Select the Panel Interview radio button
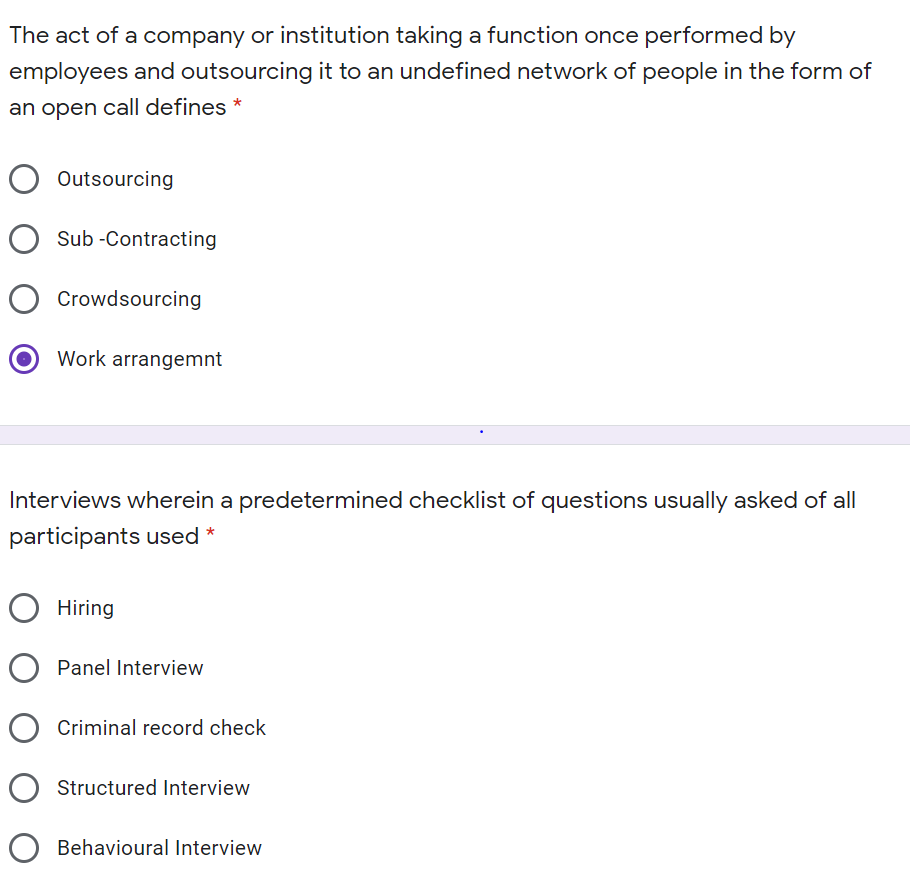The height and width of the screenshot is (875, 910). pos(24,668)
